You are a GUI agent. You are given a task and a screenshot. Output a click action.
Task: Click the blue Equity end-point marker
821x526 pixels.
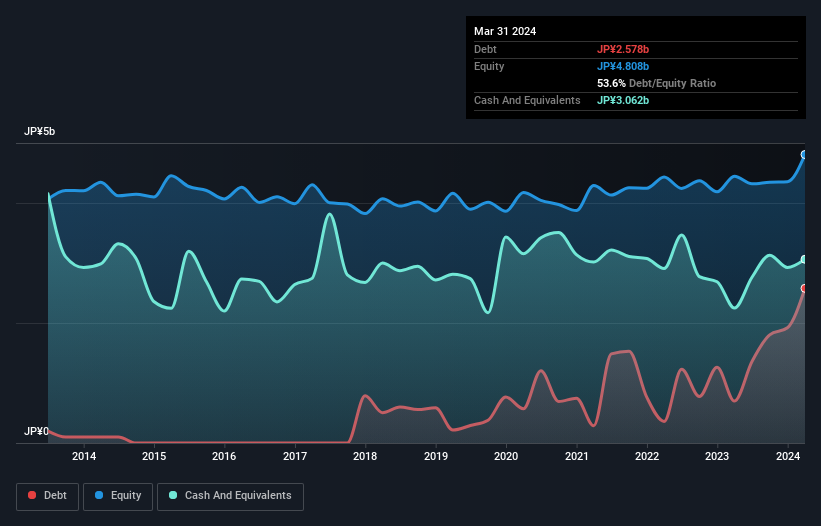(804, 154)
